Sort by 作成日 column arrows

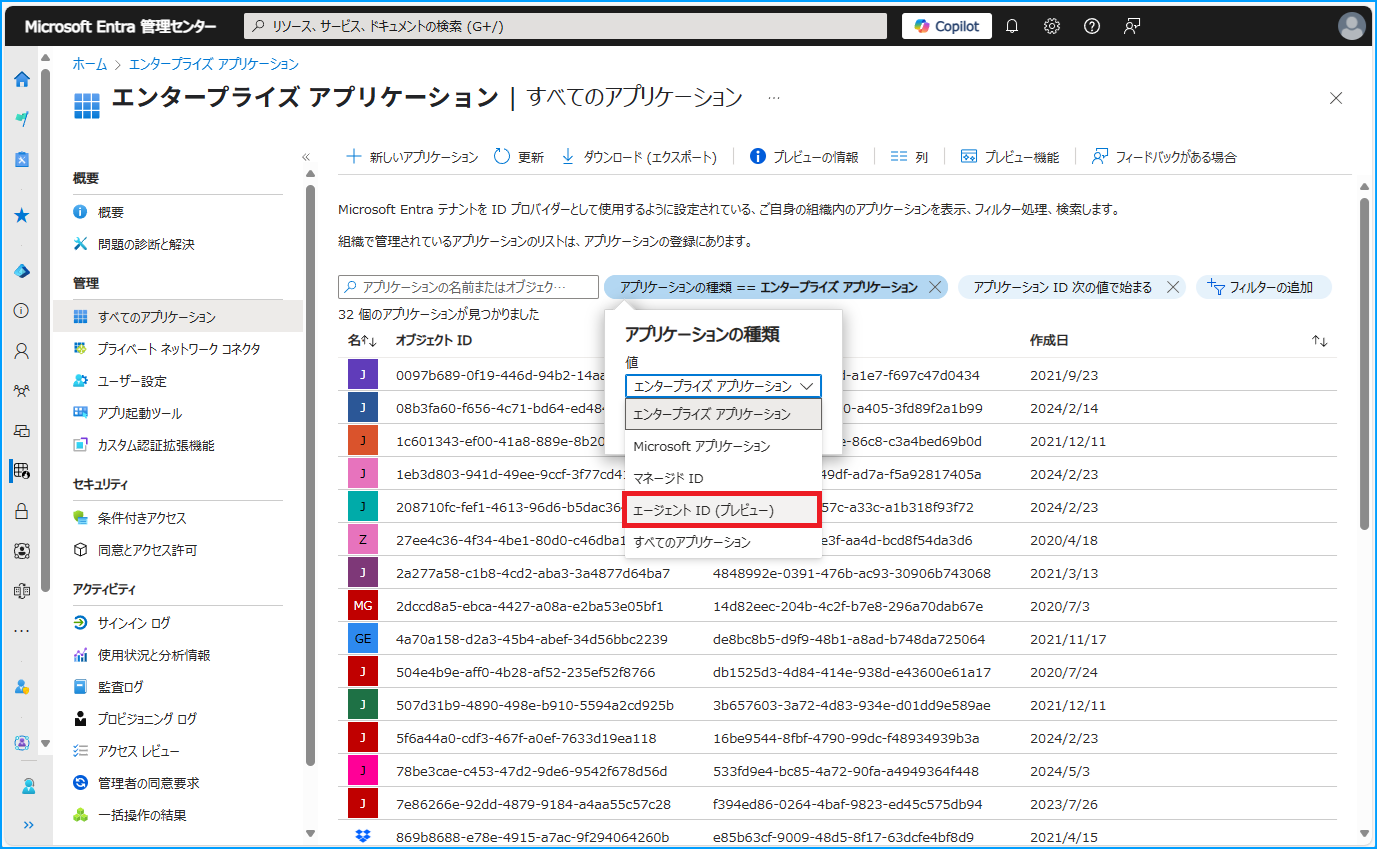click(x=1320, y=341)
